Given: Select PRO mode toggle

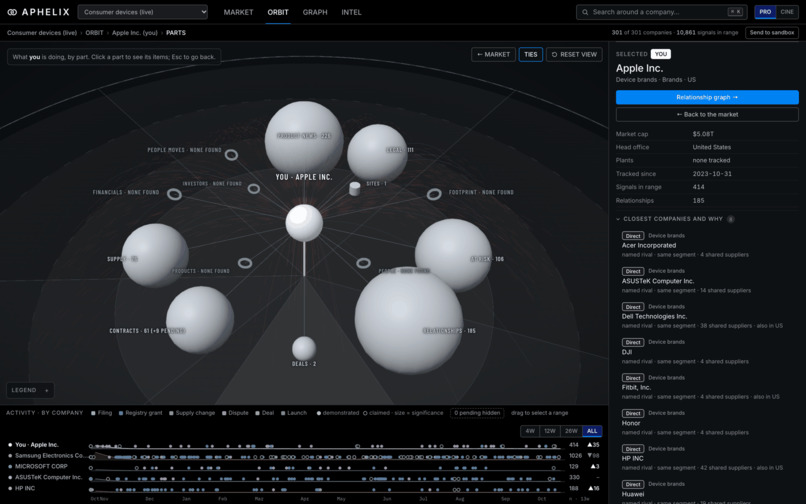Looking at the screenshot, I should click(765, 12).
